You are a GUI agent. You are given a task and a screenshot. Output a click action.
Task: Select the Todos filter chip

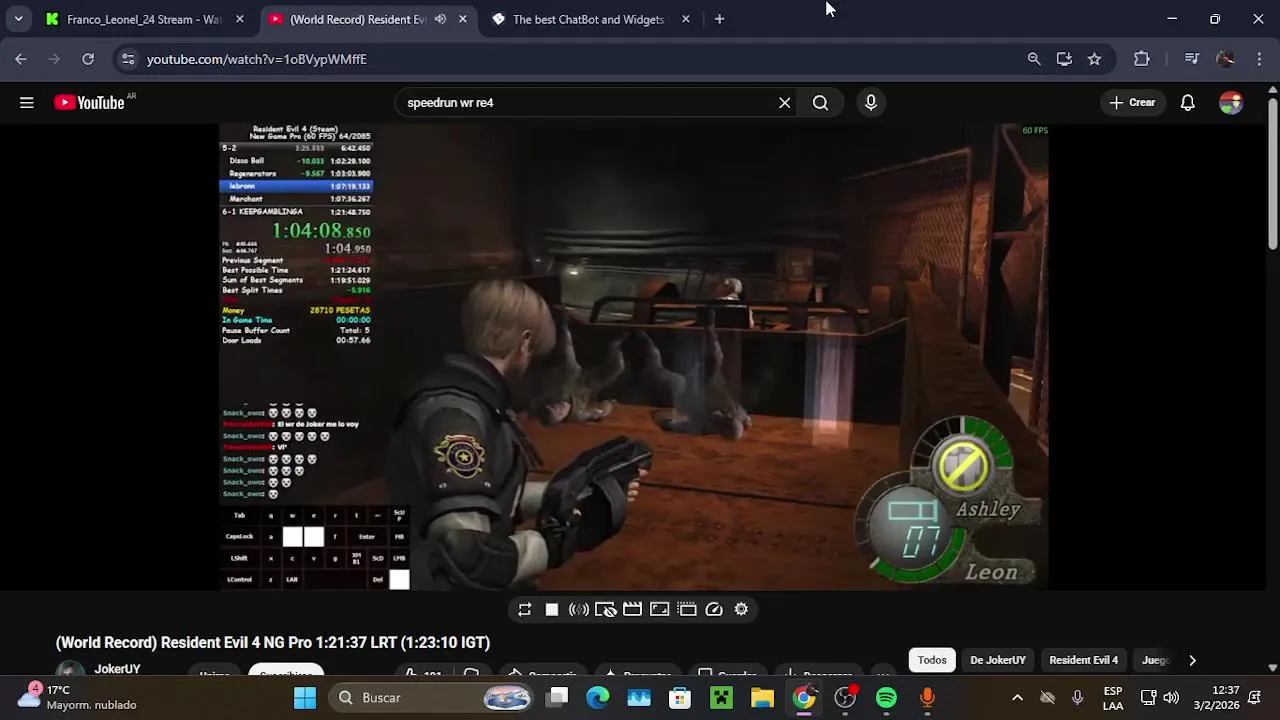pos(932,660)
